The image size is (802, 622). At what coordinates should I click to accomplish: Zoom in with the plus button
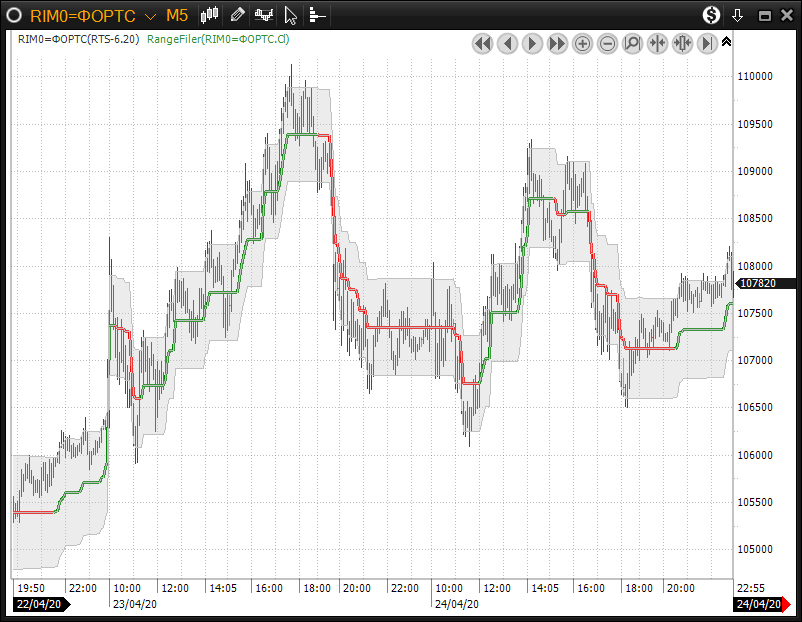582,43
